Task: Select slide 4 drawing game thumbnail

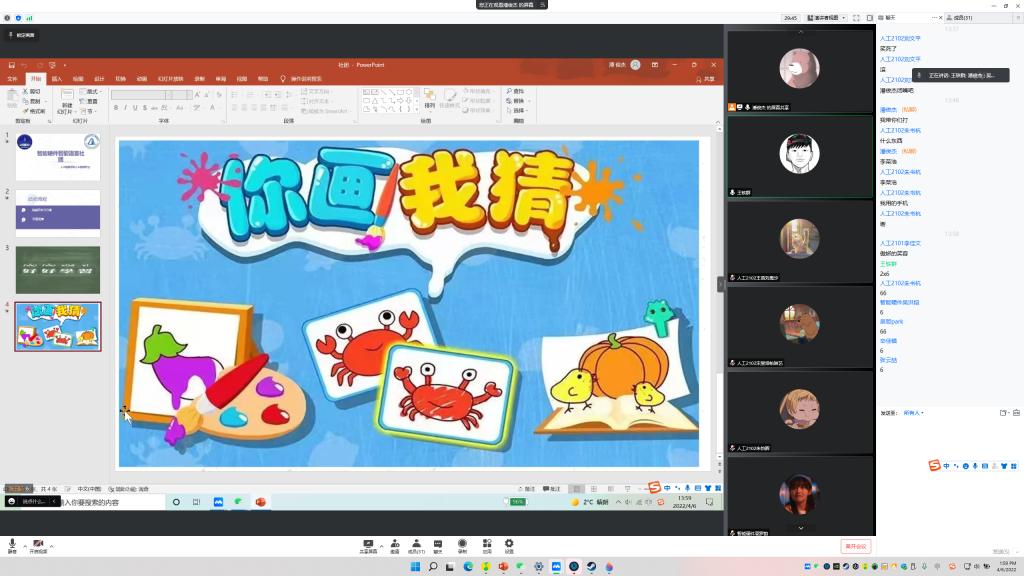Action: pyautogui.click(x=57, y=327)
